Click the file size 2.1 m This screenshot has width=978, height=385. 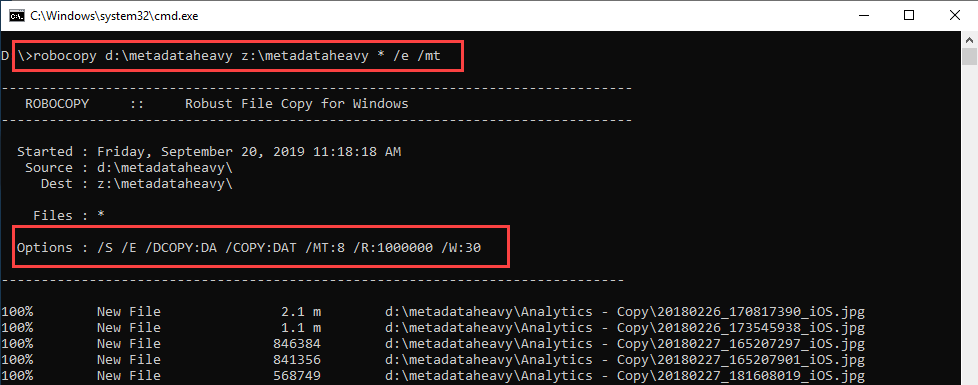(301, 311)
